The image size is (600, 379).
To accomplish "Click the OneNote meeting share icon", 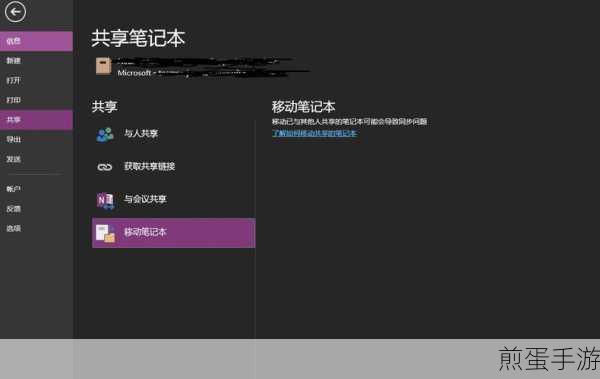I will [105, 200].
